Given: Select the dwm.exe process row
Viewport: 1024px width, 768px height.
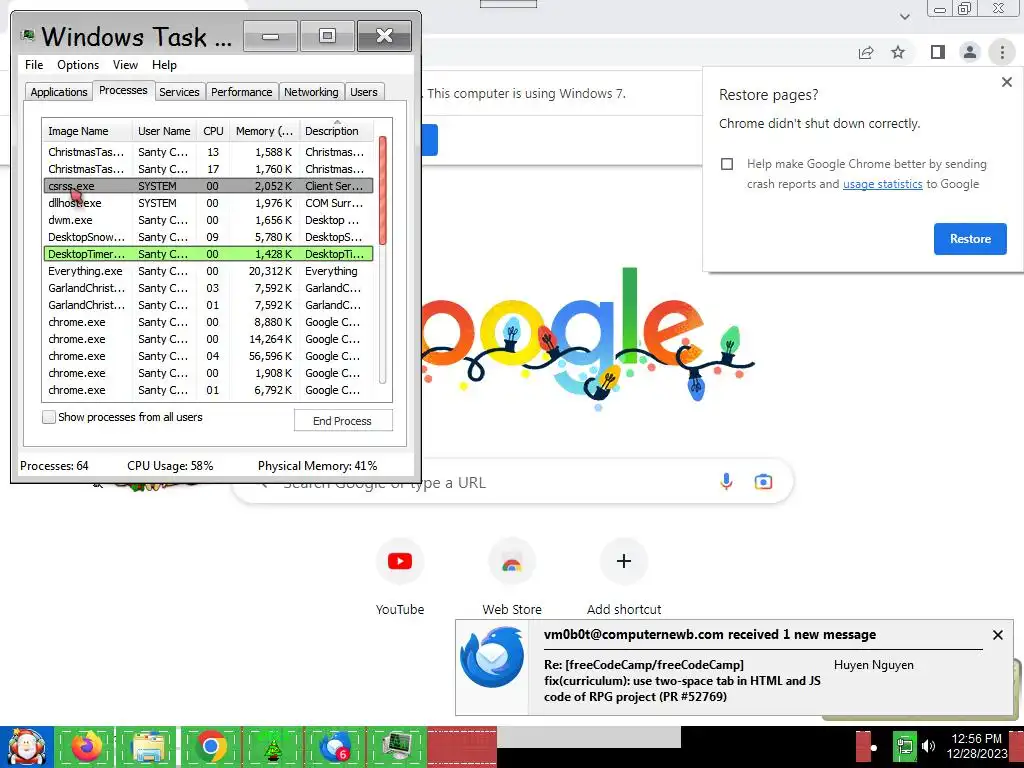Looking at the screenshot, I should coord(208,220).
